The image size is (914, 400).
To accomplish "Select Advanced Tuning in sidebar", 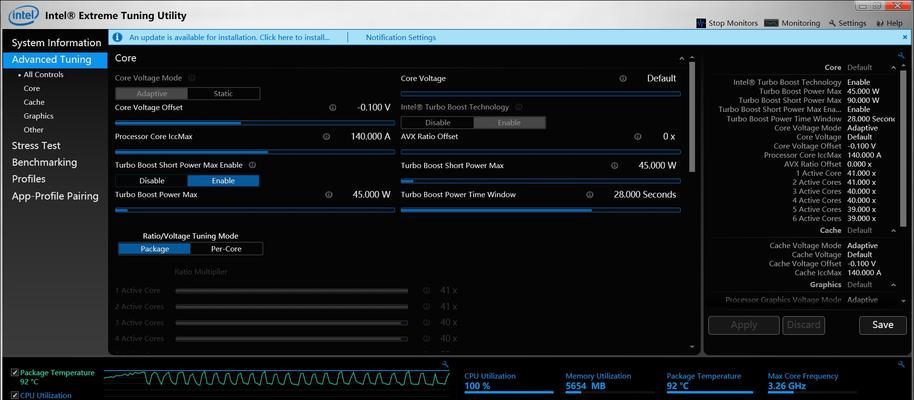I will click(55, 59).
